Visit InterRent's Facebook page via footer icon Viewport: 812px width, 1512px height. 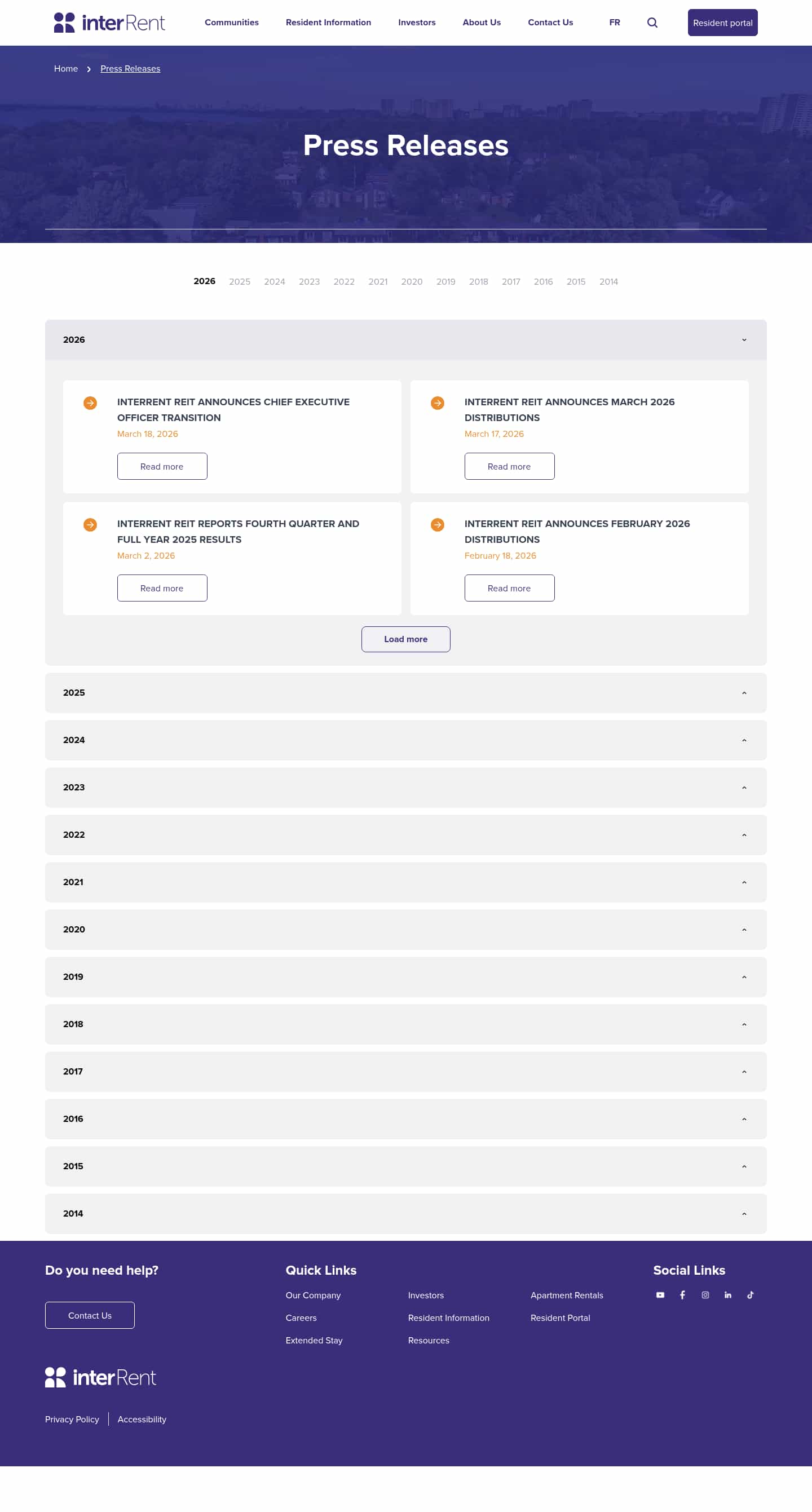click(682, 1295)
